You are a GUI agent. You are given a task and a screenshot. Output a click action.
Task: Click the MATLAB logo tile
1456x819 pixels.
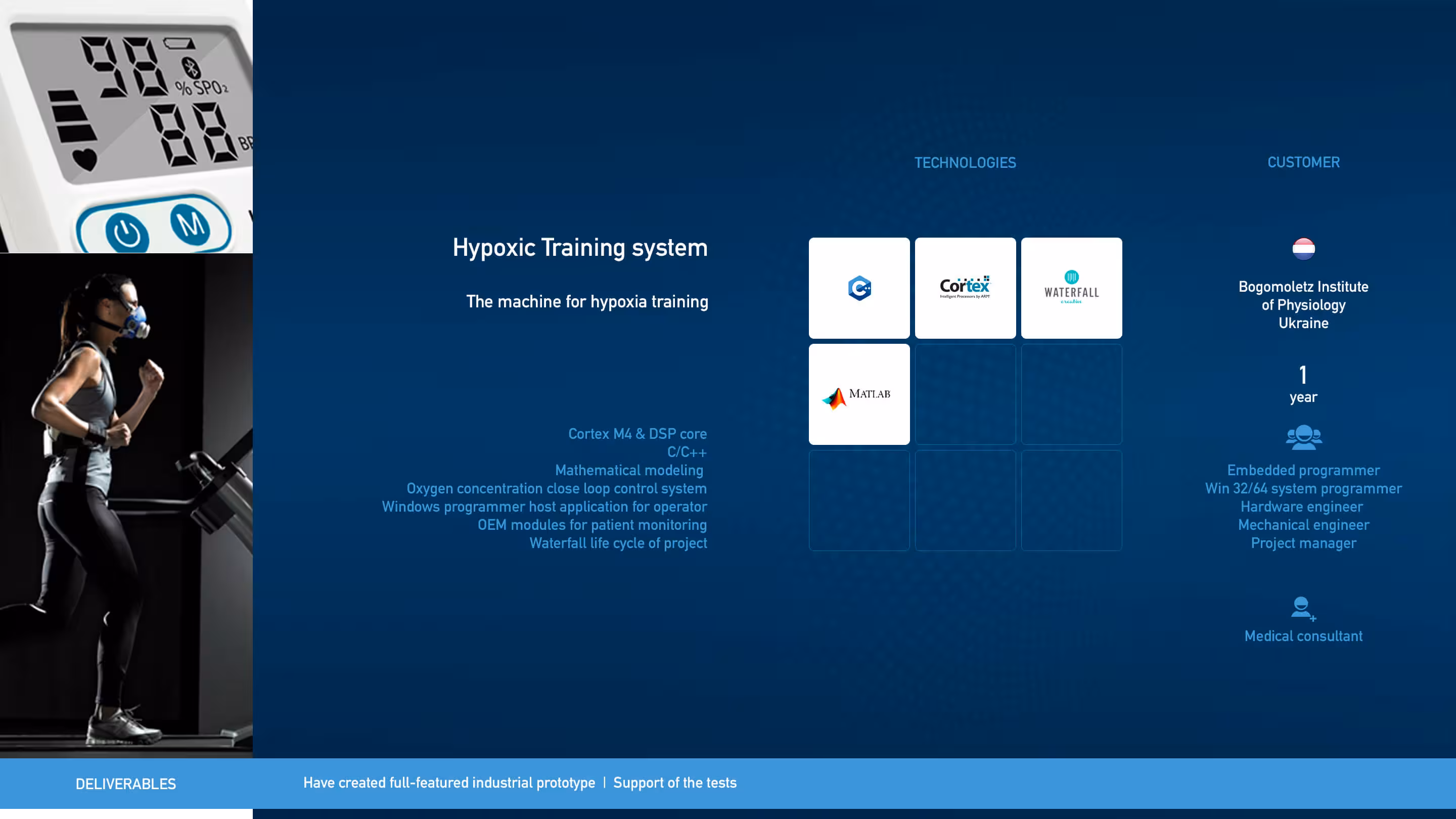pos(858,394)
